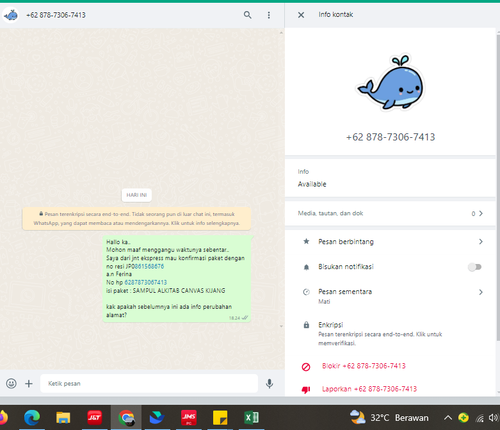View the large whale profile picture
500x430 pixels.
(x=390, y=82)
